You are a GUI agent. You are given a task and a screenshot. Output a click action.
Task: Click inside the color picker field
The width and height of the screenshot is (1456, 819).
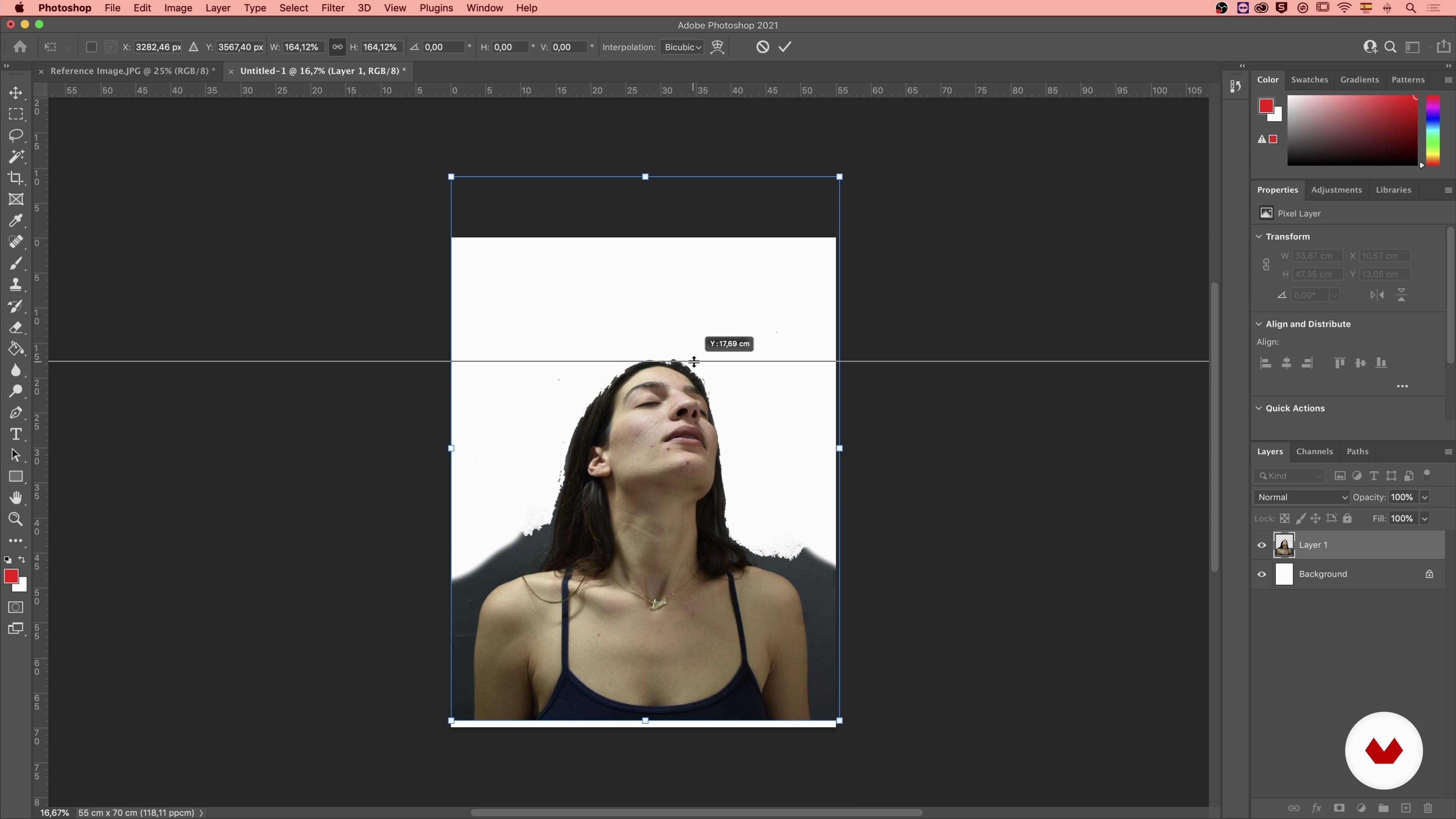pyautogui.click(x=1352, y=130)
